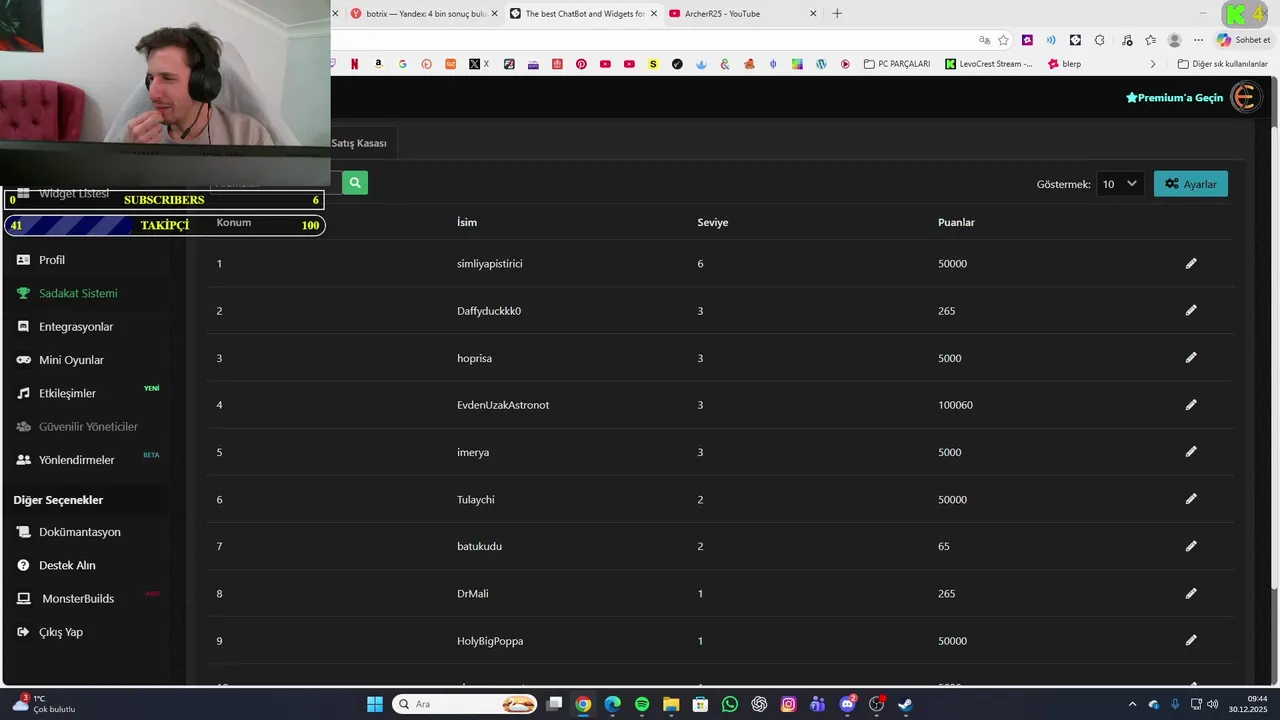Click the green search button
1280x720 pixels.
click(355, 183)
